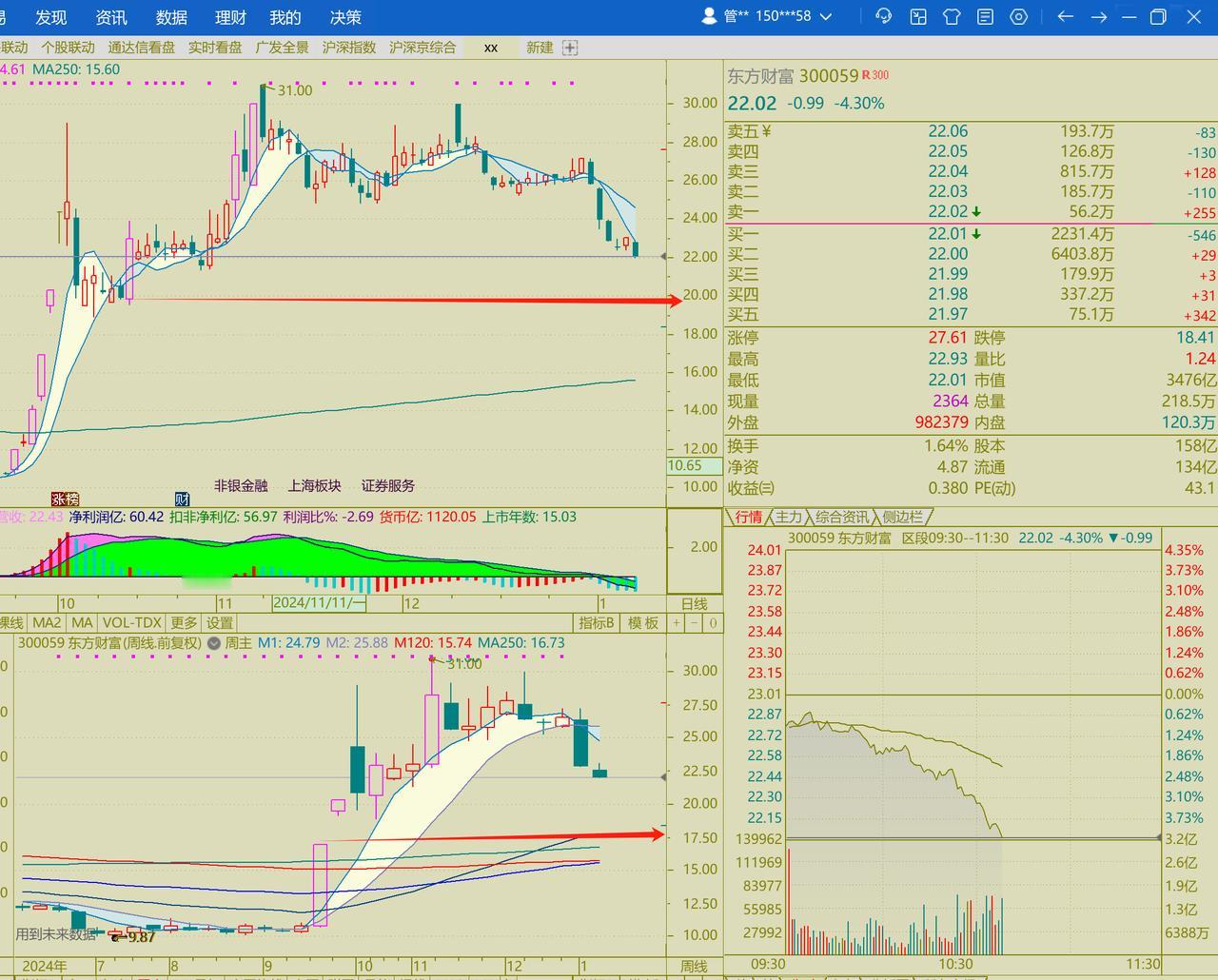Switch to the 通达信看盘 tab

(x=141, y=48)
